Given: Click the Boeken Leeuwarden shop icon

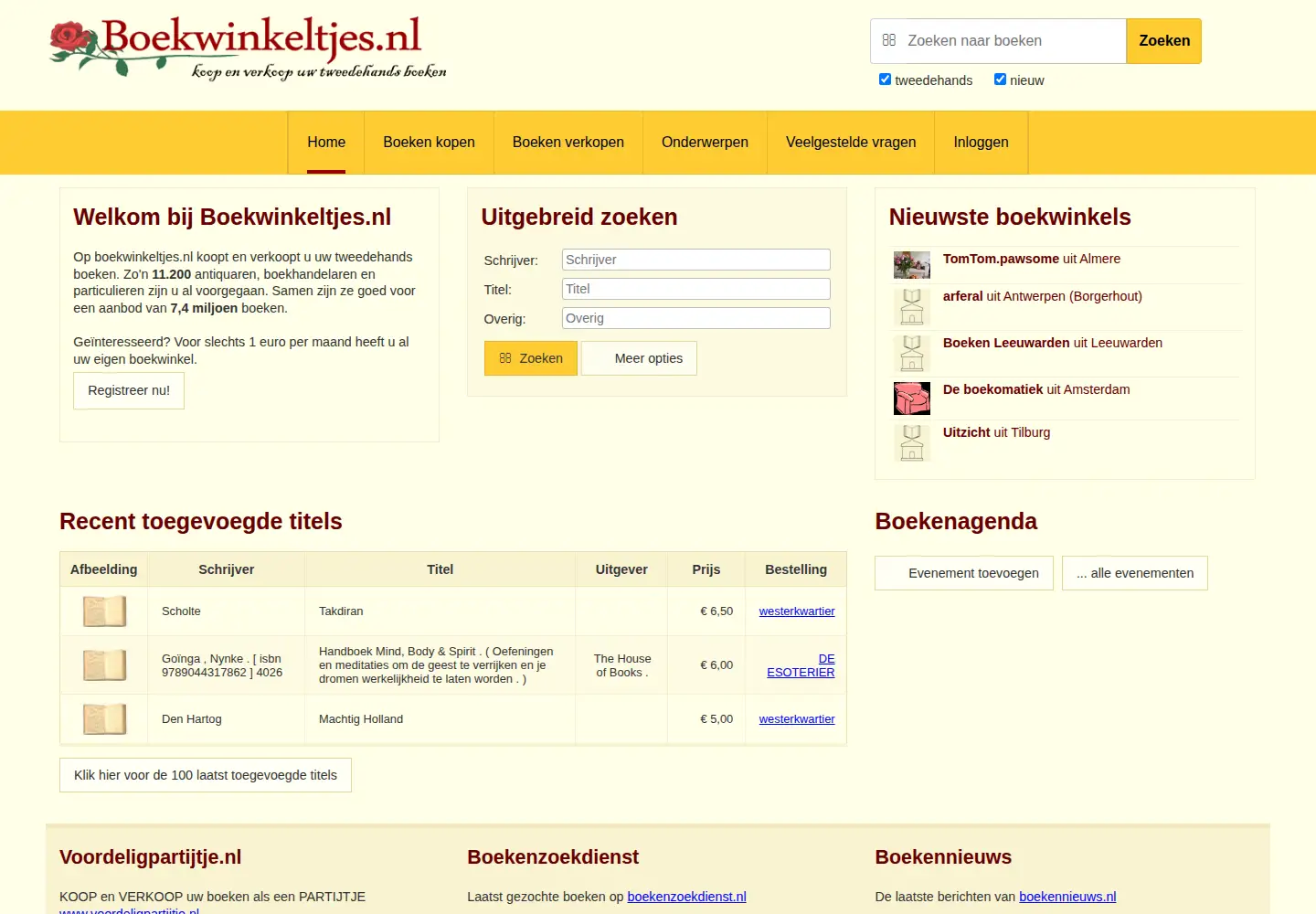Looking at the screenshot, I should coord(911,354).
